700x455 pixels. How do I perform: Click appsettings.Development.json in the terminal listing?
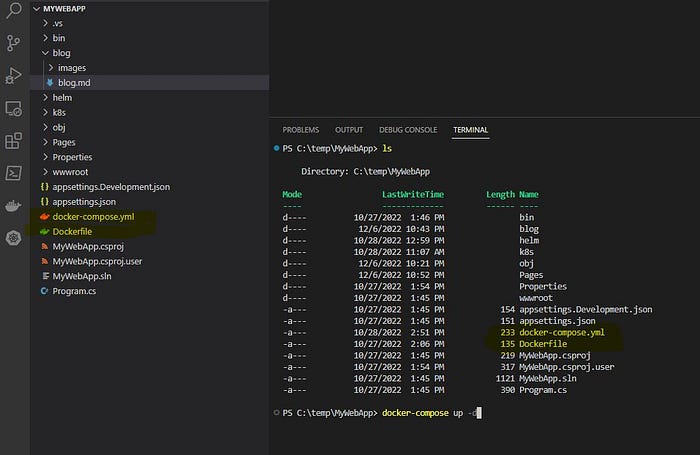[x=586, y=309]
